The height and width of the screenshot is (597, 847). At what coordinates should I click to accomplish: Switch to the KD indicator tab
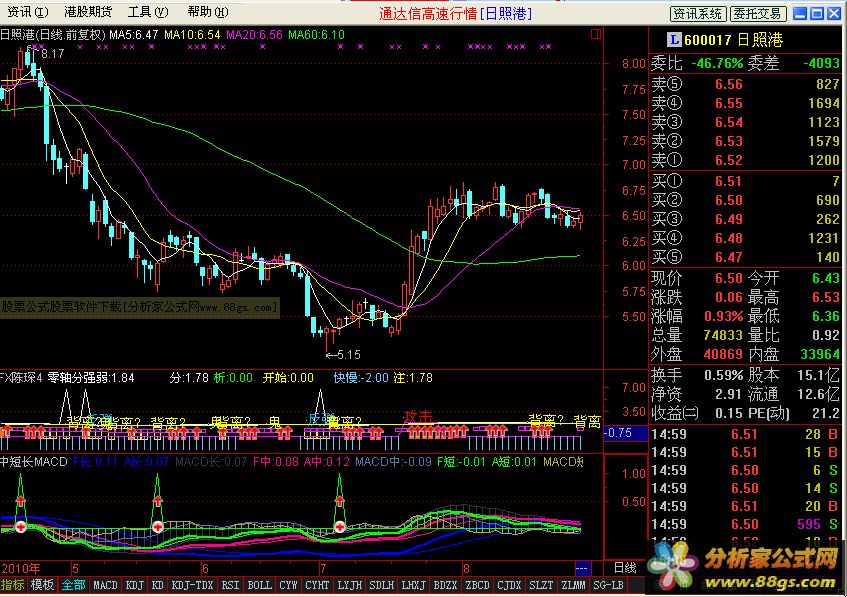pos(158,585)
